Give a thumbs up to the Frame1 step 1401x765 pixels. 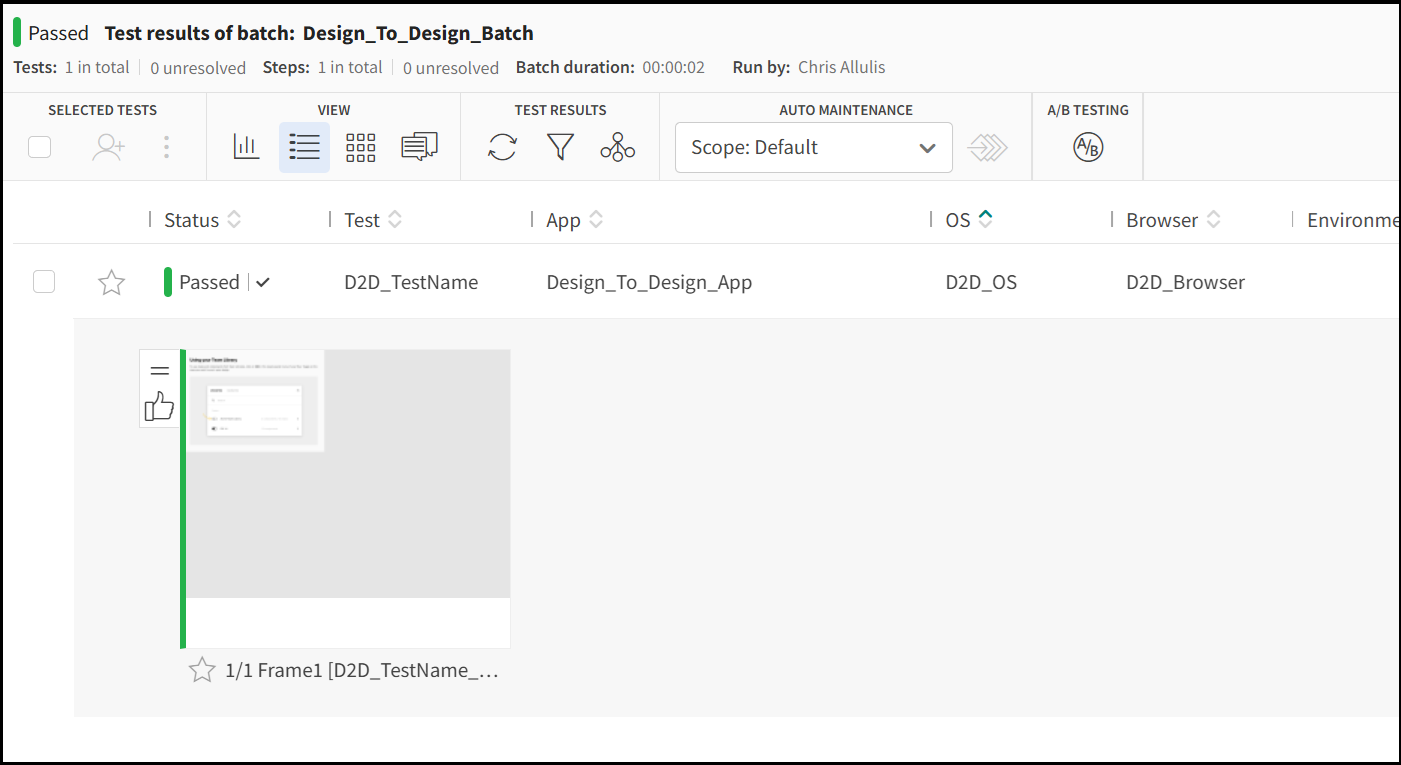(159, 406)
